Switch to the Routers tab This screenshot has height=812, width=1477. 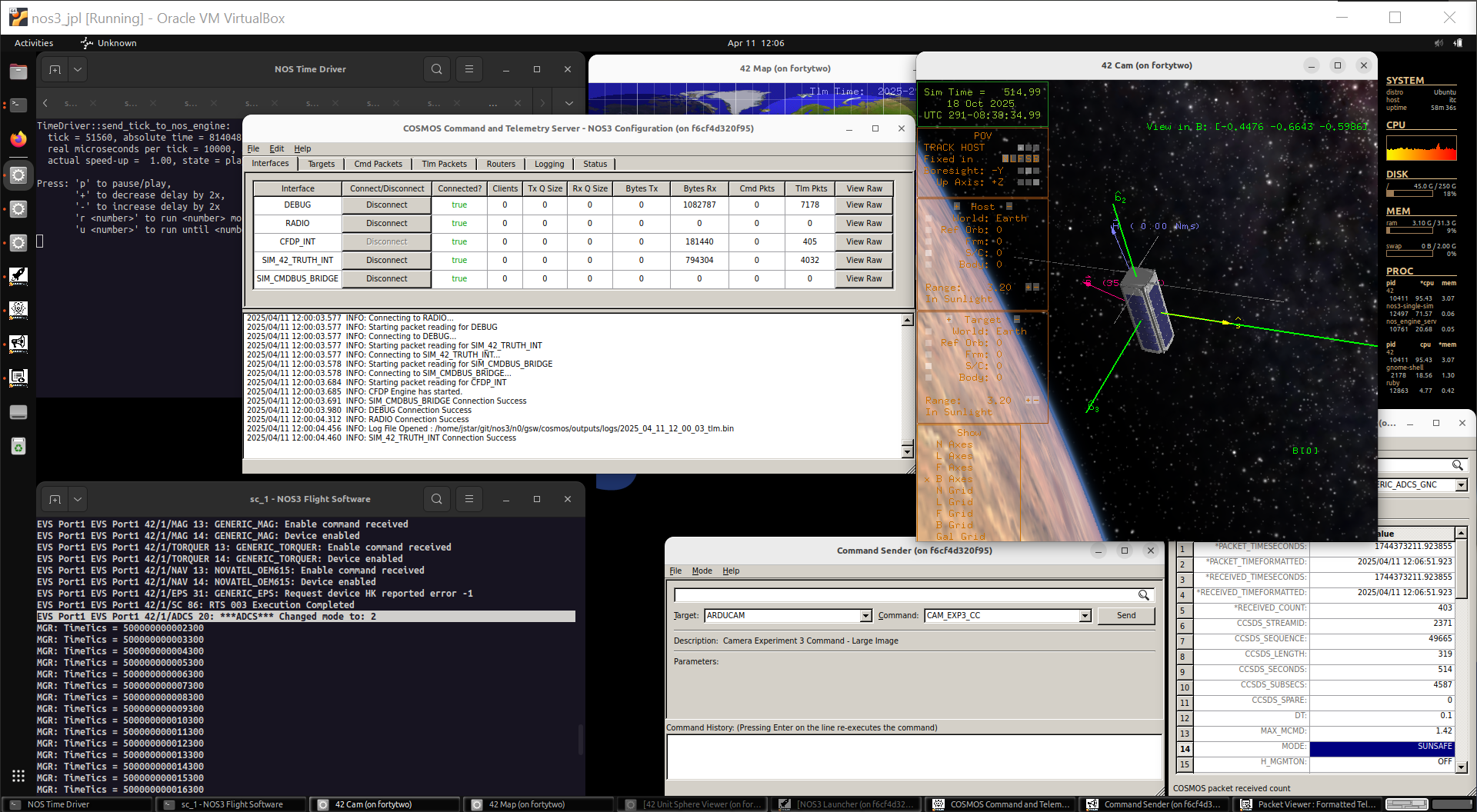coord(501,164)
